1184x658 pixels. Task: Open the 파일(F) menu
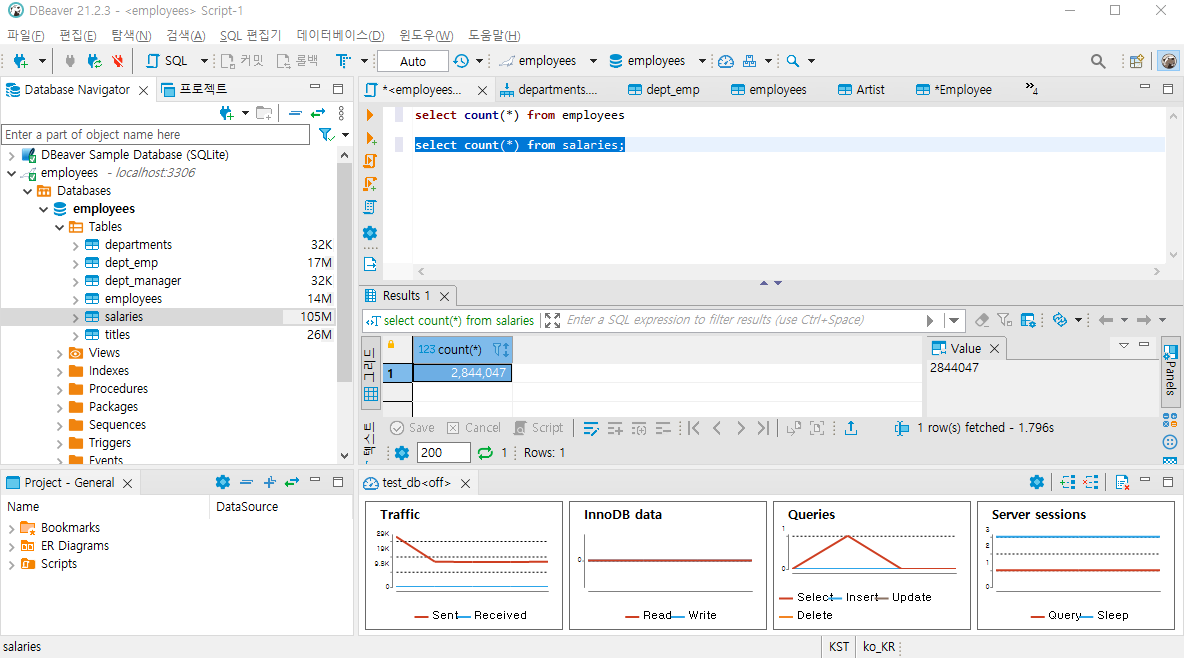[x=26, y=36]
